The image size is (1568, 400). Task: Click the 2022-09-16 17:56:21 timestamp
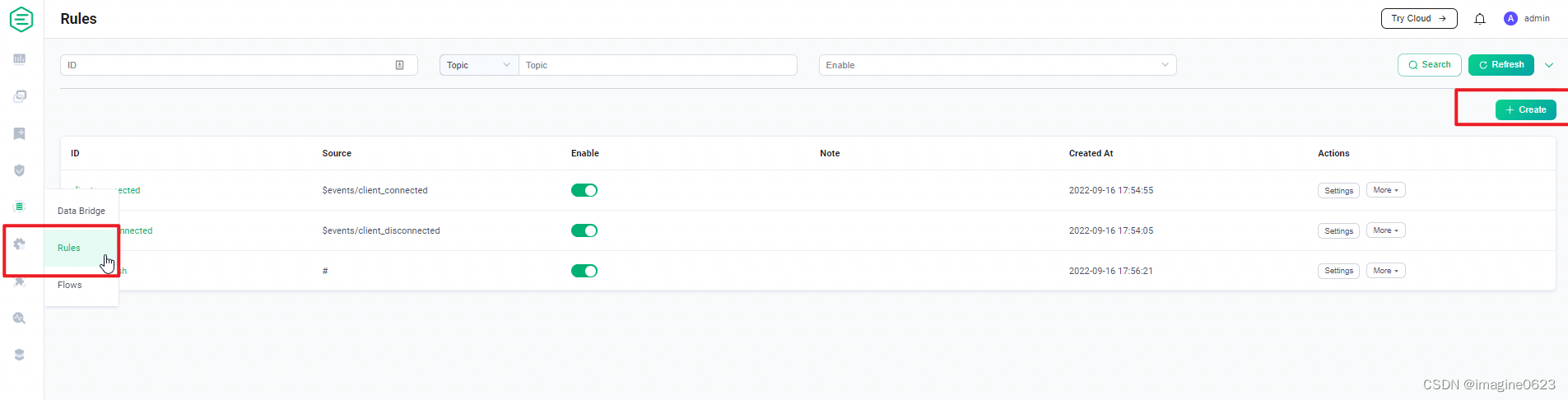(x=1111, y=271)
